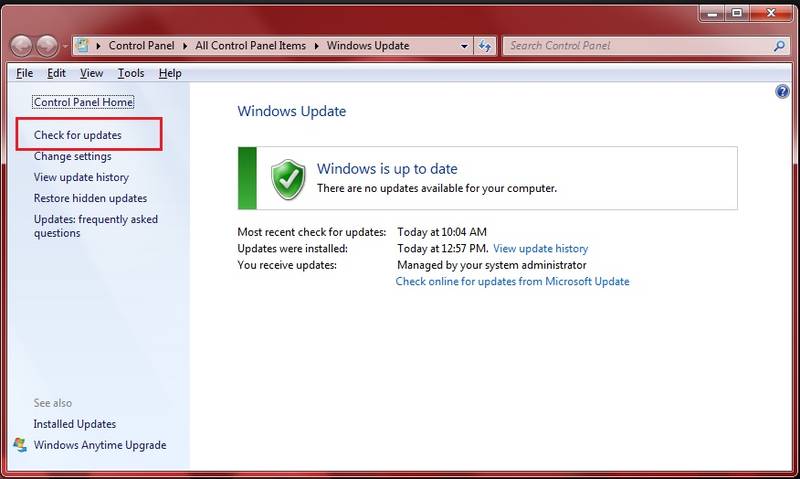Click the Back navigation arrow button
800x479 pixels.
click(21, 46)
